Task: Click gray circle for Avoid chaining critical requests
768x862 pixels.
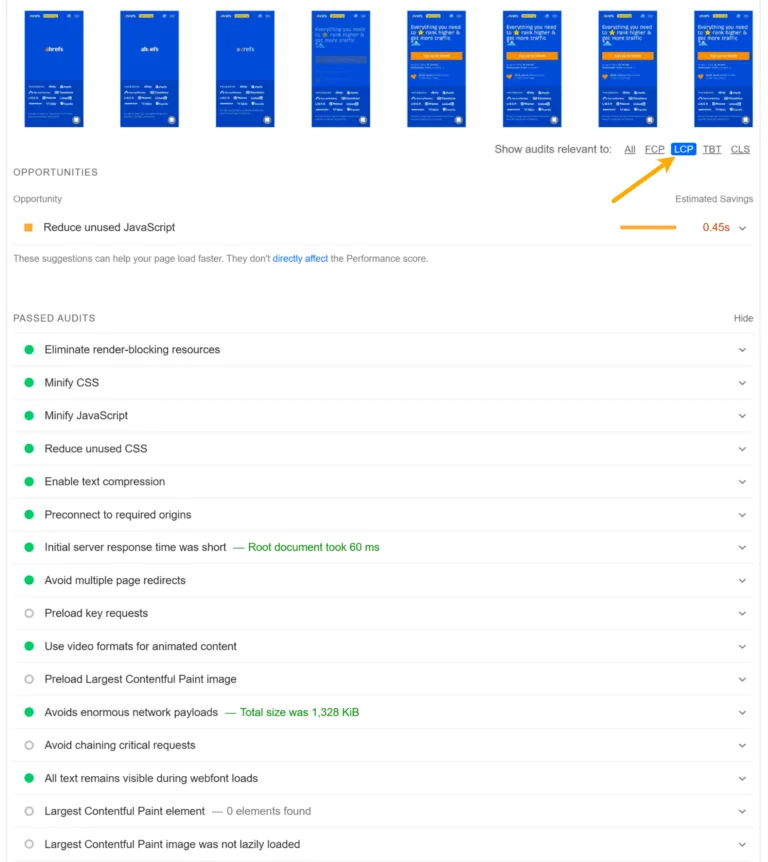Action: (x=29, y=745)
